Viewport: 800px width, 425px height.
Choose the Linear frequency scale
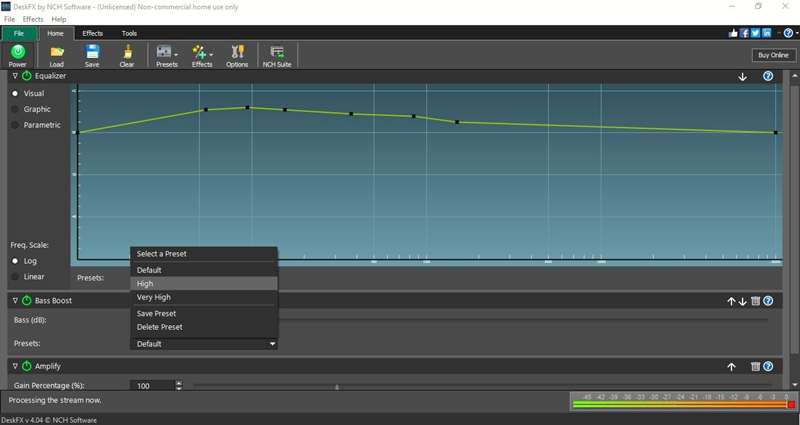click(15, 277)
